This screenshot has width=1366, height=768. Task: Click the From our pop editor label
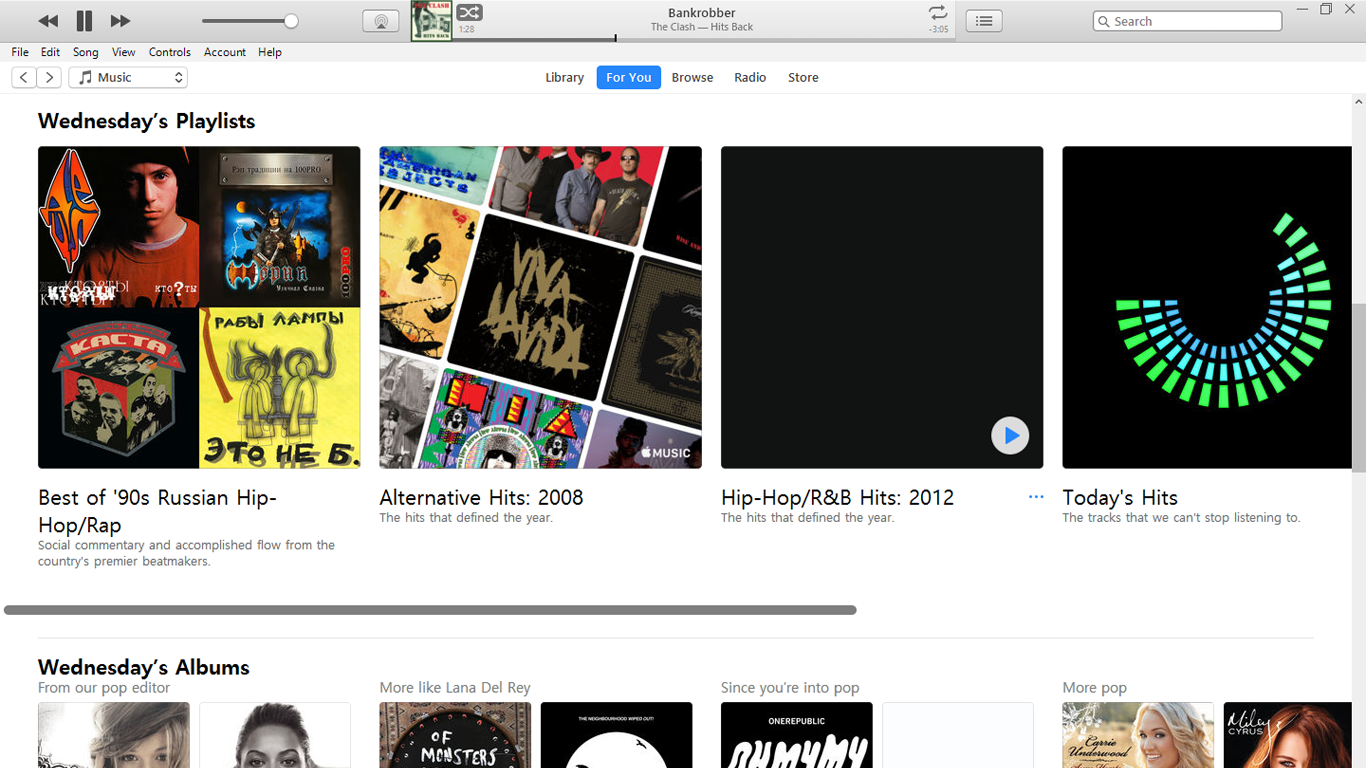point(104,688)
